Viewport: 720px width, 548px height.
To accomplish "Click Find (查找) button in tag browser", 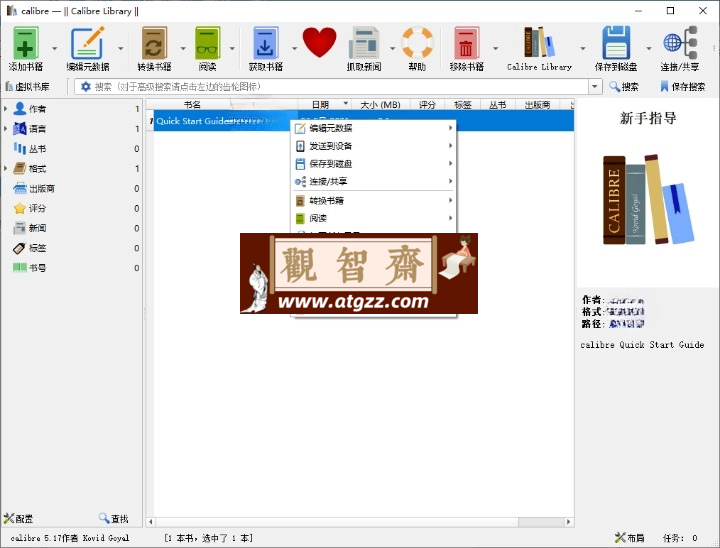I will coord(113,519).
